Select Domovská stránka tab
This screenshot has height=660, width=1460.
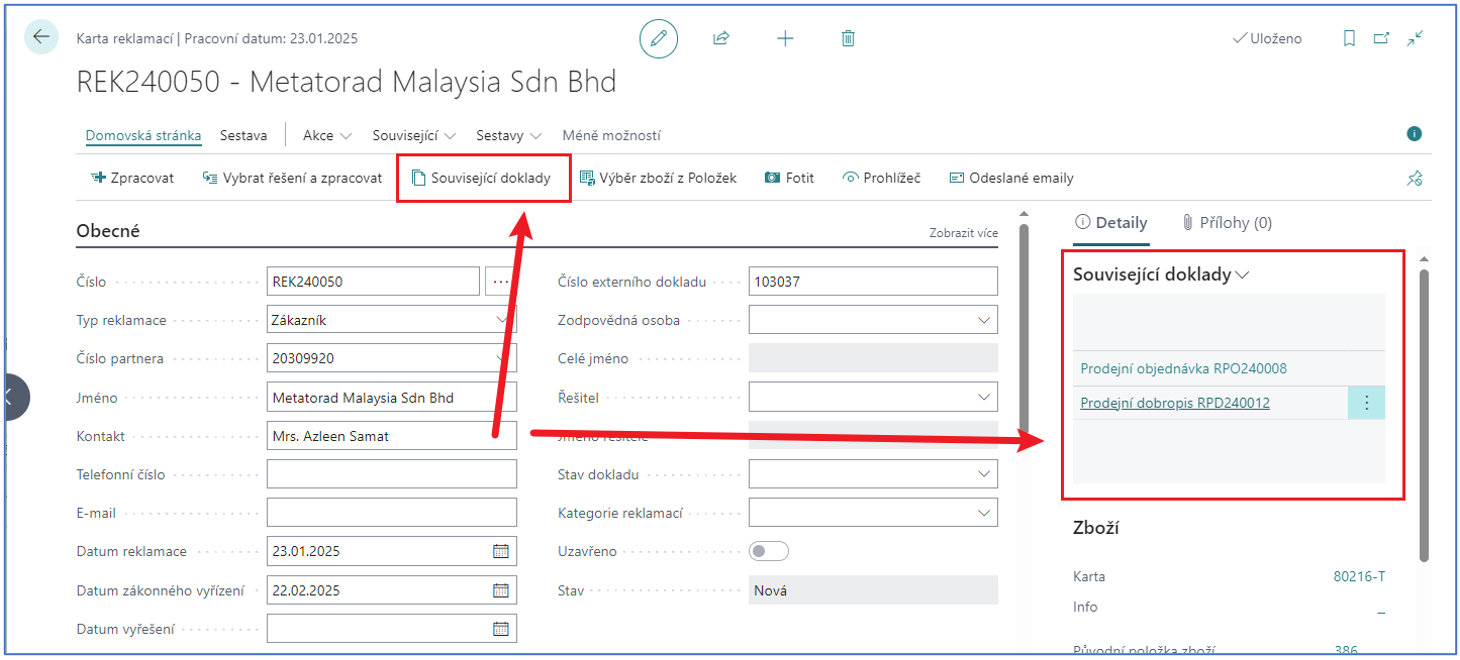pos(143,135)
